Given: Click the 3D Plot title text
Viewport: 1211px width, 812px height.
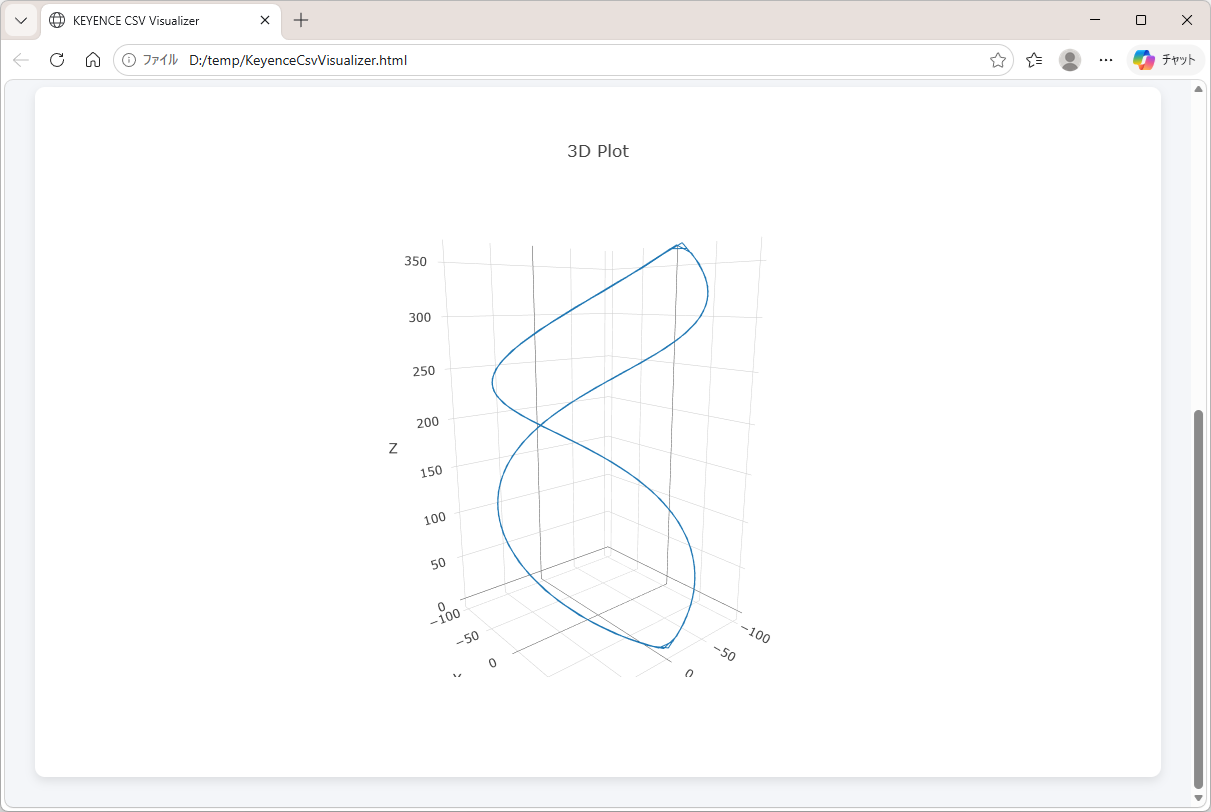Looking at the screenshot, I should 598,151.
